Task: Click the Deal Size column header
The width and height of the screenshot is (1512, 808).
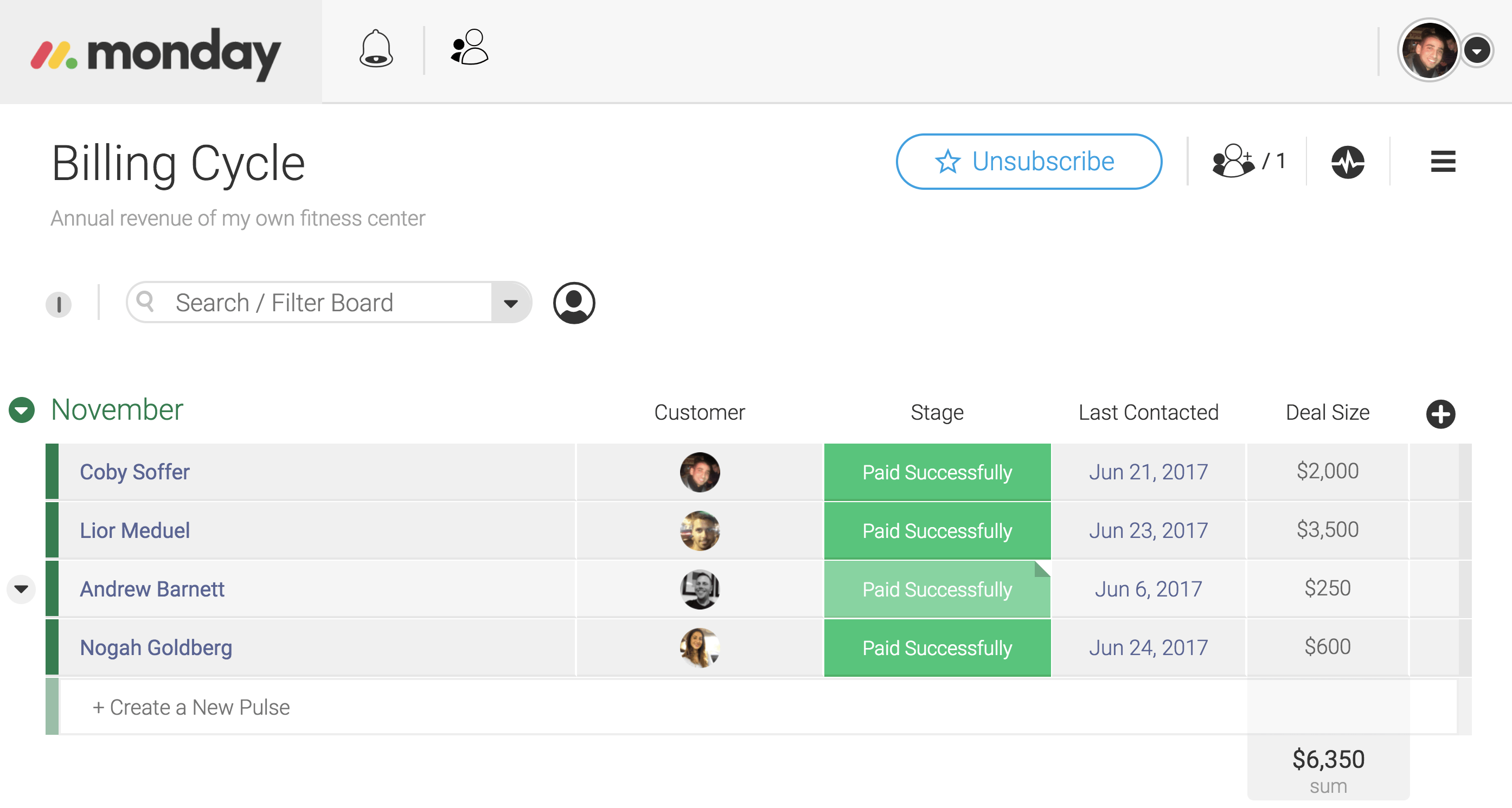Action: click(1327, 413)
